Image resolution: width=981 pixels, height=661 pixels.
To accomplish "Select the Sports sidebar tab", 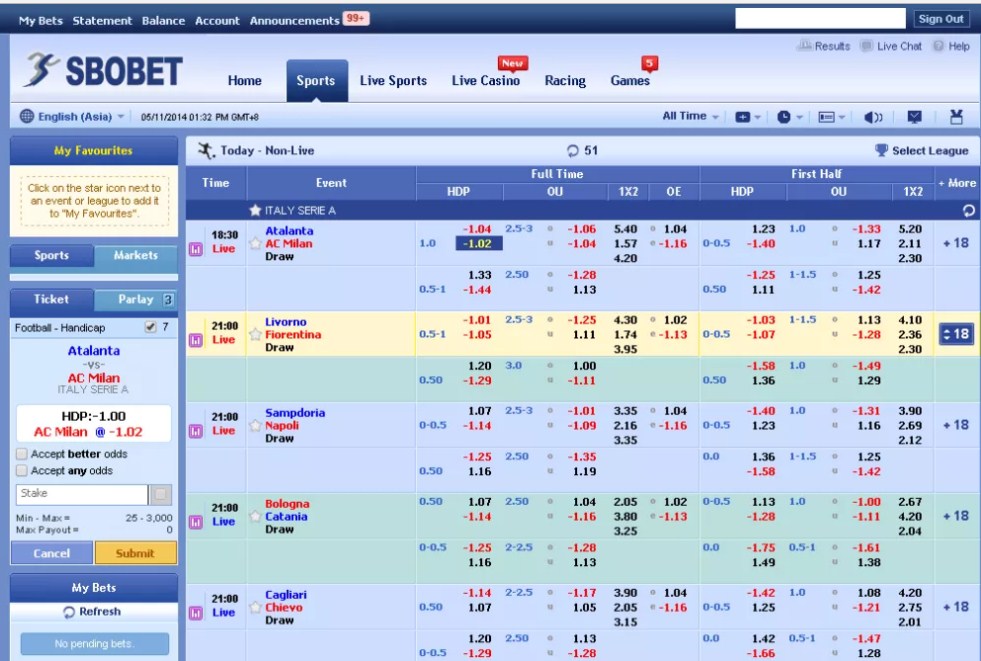I will pos(52,255).
